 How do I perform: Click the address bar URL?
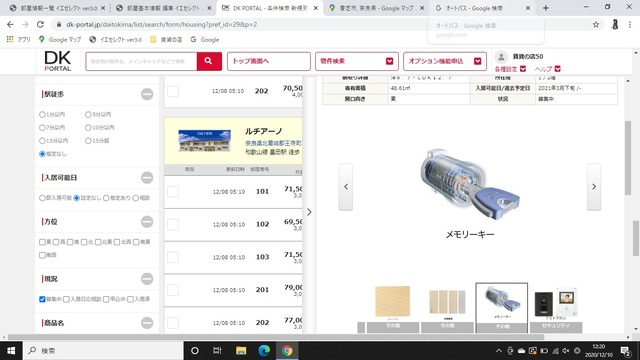(x=162, y=24)
